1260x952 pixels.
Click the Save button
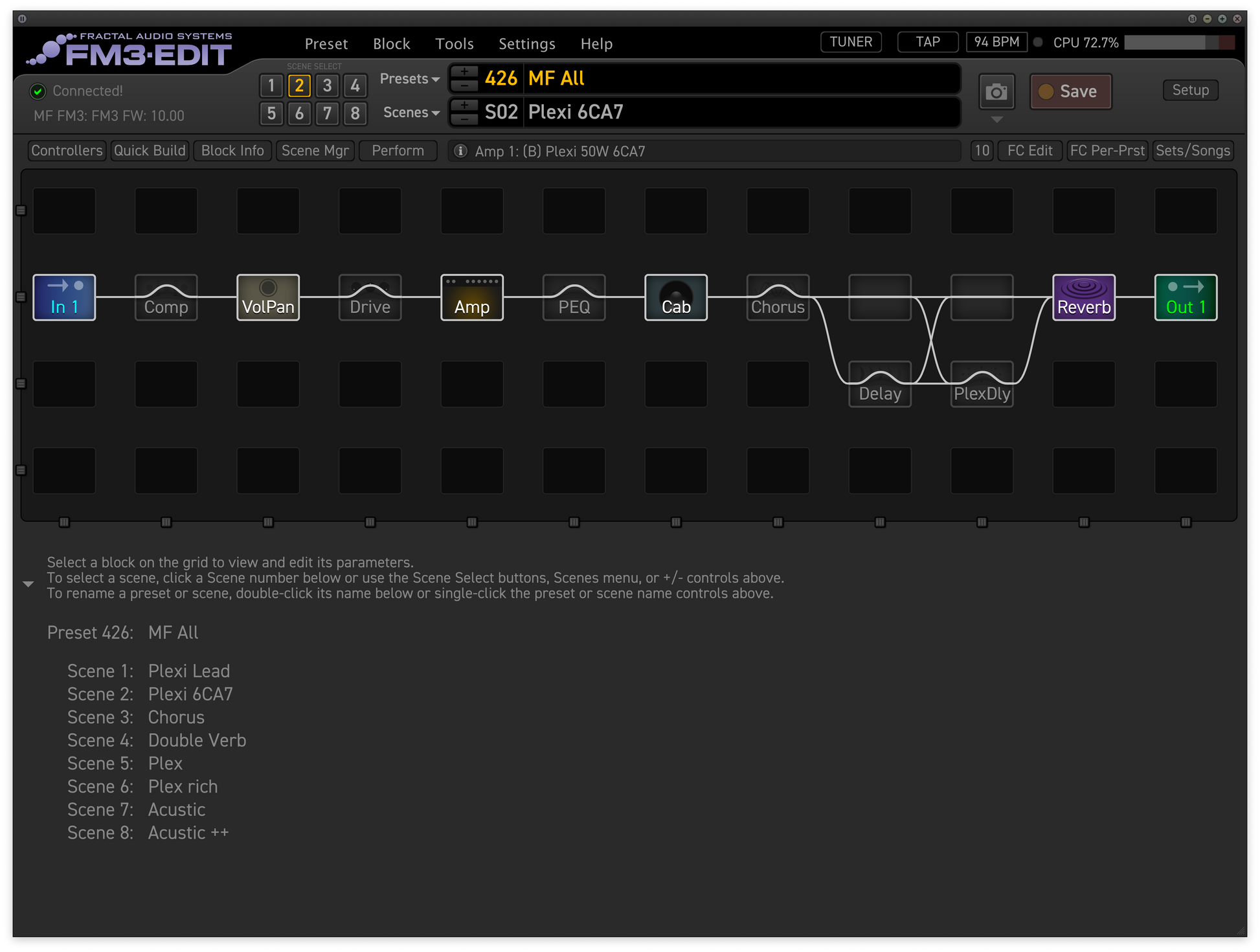coord(1070,91)
